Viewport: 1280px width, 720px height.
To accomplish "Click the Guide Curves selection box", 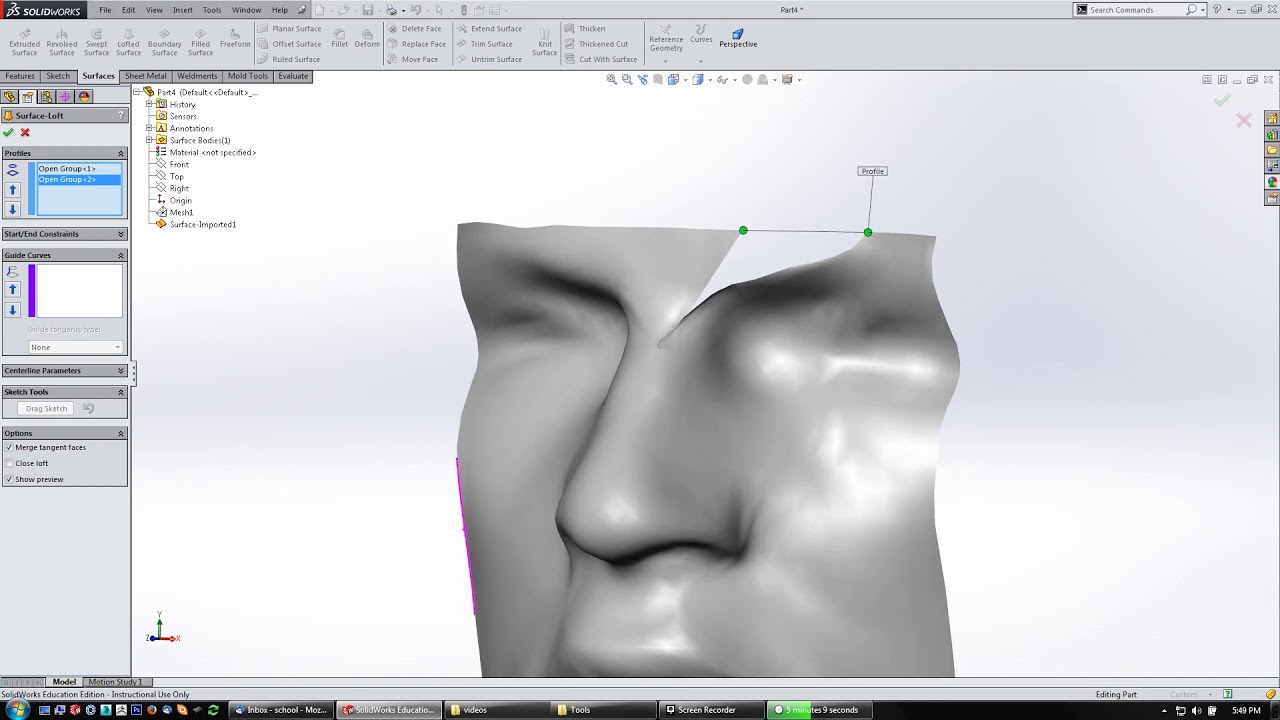I will pyautogui.click(x=79, y=291).
